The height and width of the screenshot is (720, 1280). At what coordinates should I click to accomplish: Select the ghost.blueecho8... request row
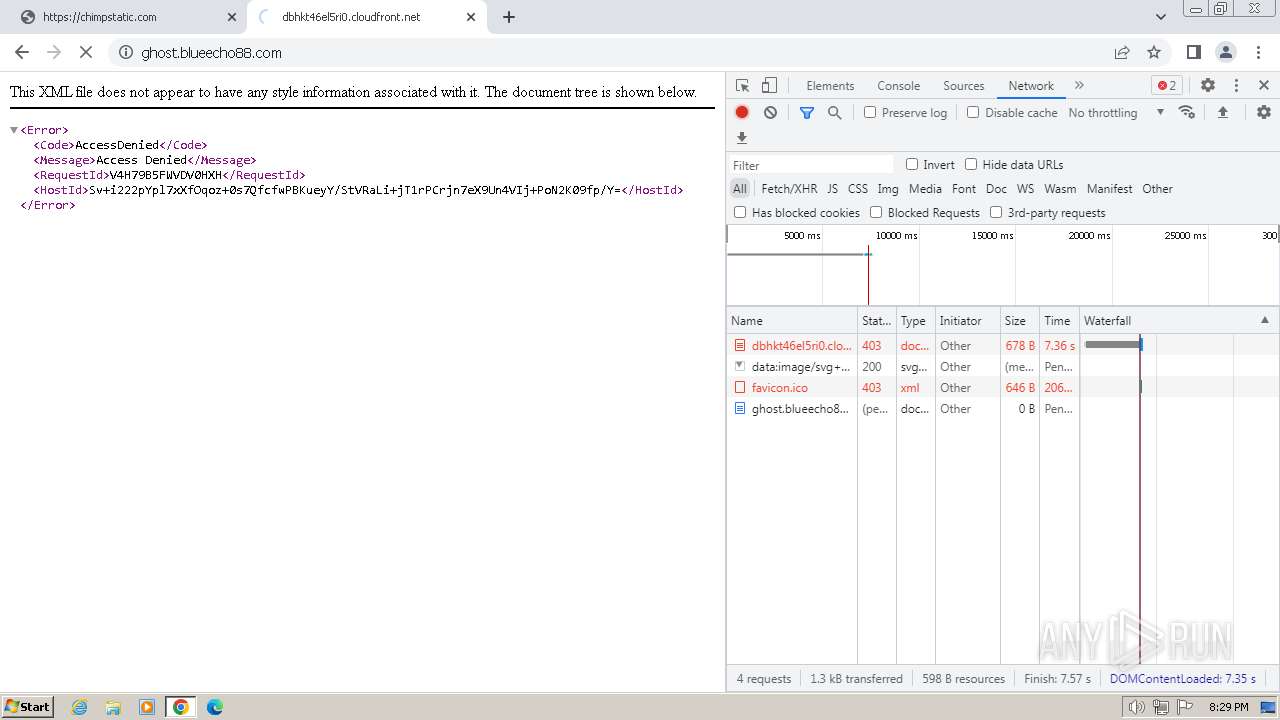1003,408
